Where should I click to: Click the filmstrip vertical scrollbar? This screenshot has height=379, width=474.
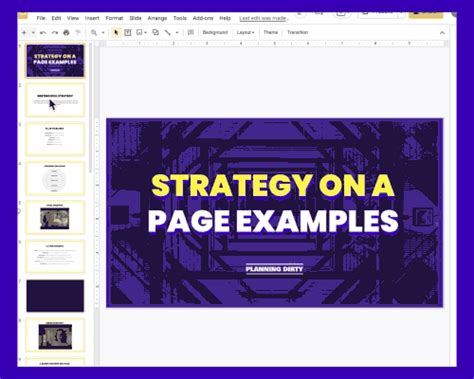pos(90,107)
